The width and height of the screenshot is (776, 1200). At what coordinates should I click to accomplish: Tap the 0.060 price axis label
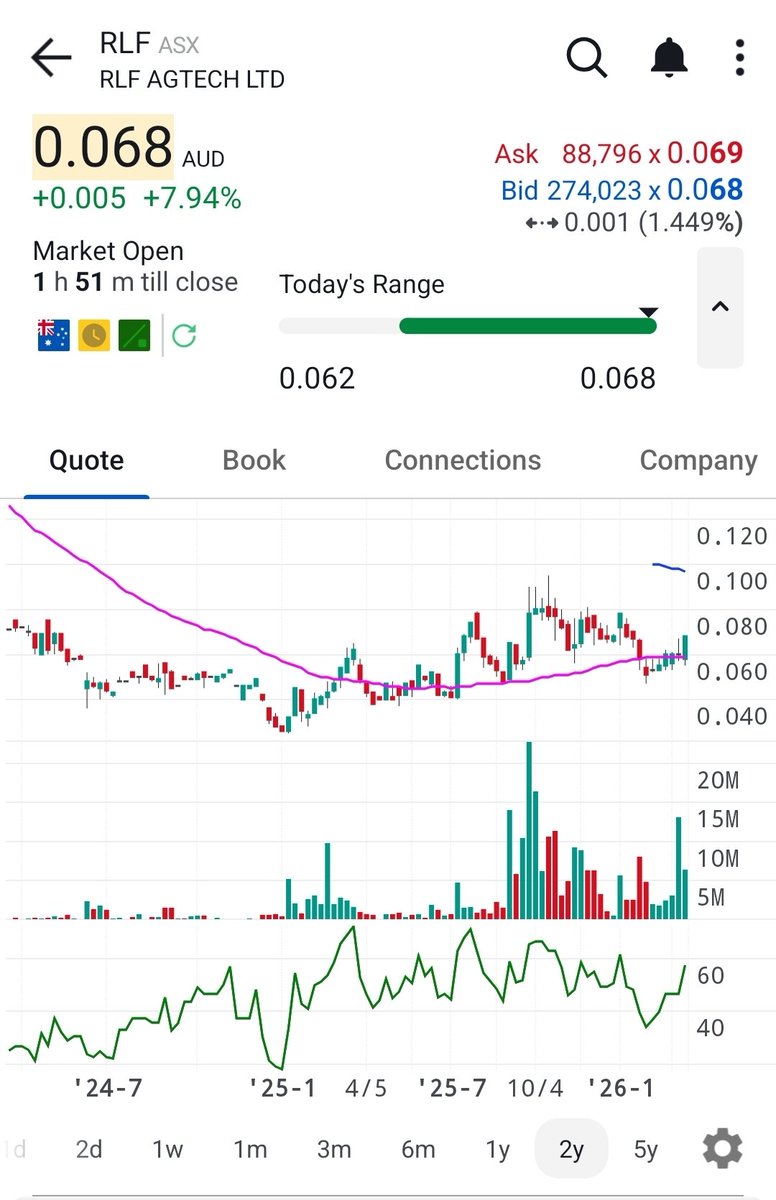pyautogui.click(x=732, y=672)
